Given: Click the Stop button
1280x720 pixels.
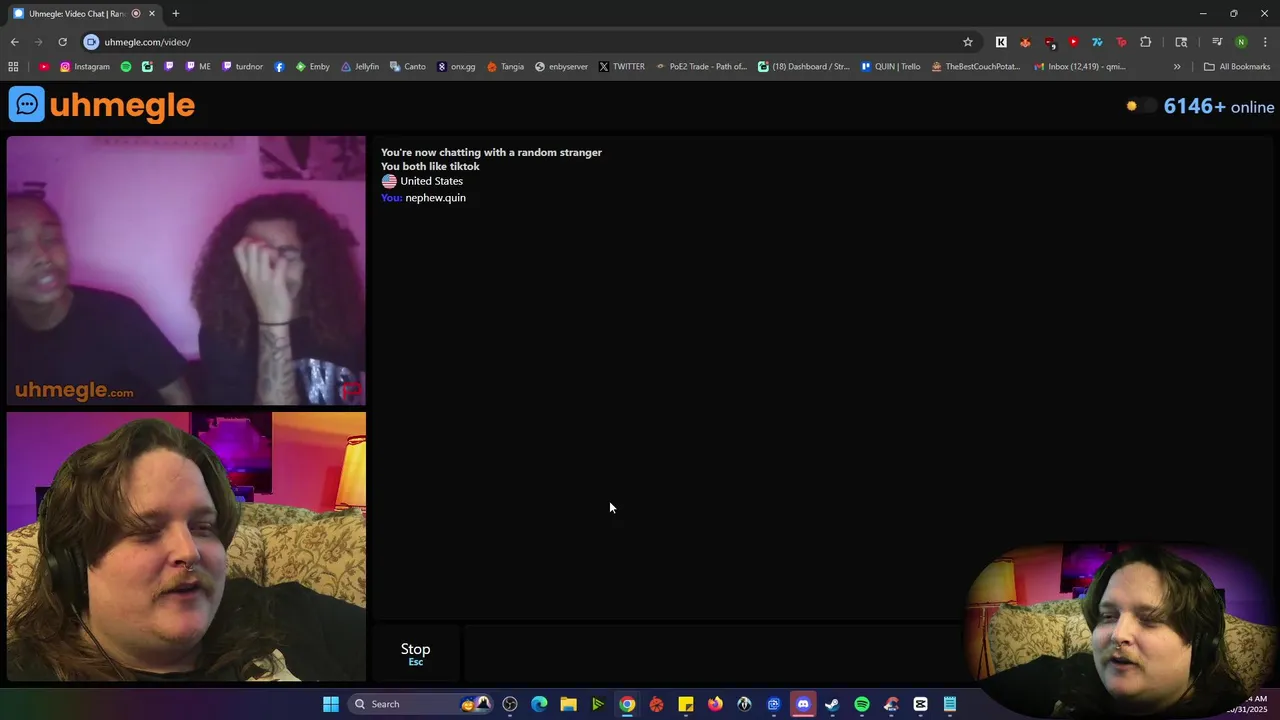Looking at the screenshot, I should coord(416,653).
